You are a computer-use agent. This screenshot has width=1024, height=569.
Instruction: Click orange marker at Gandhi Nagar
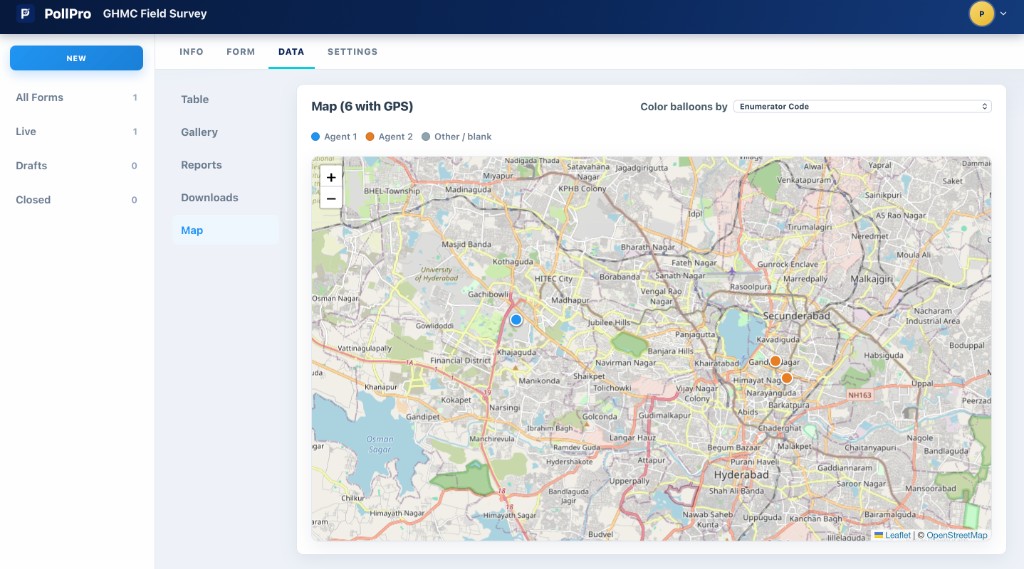pos(775,361)
